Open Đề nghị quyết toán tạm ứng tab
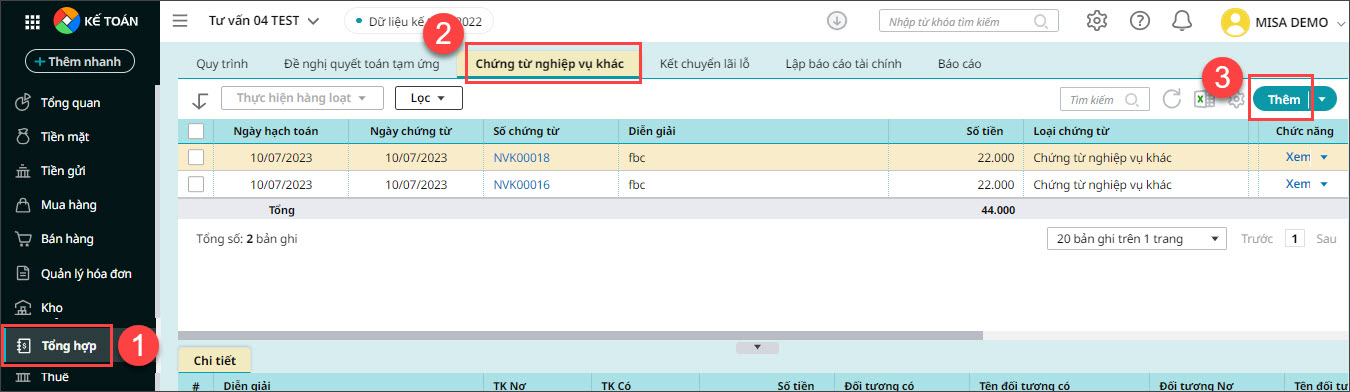Viewport: 1350px width, 392px height. (x=362, y=64)
